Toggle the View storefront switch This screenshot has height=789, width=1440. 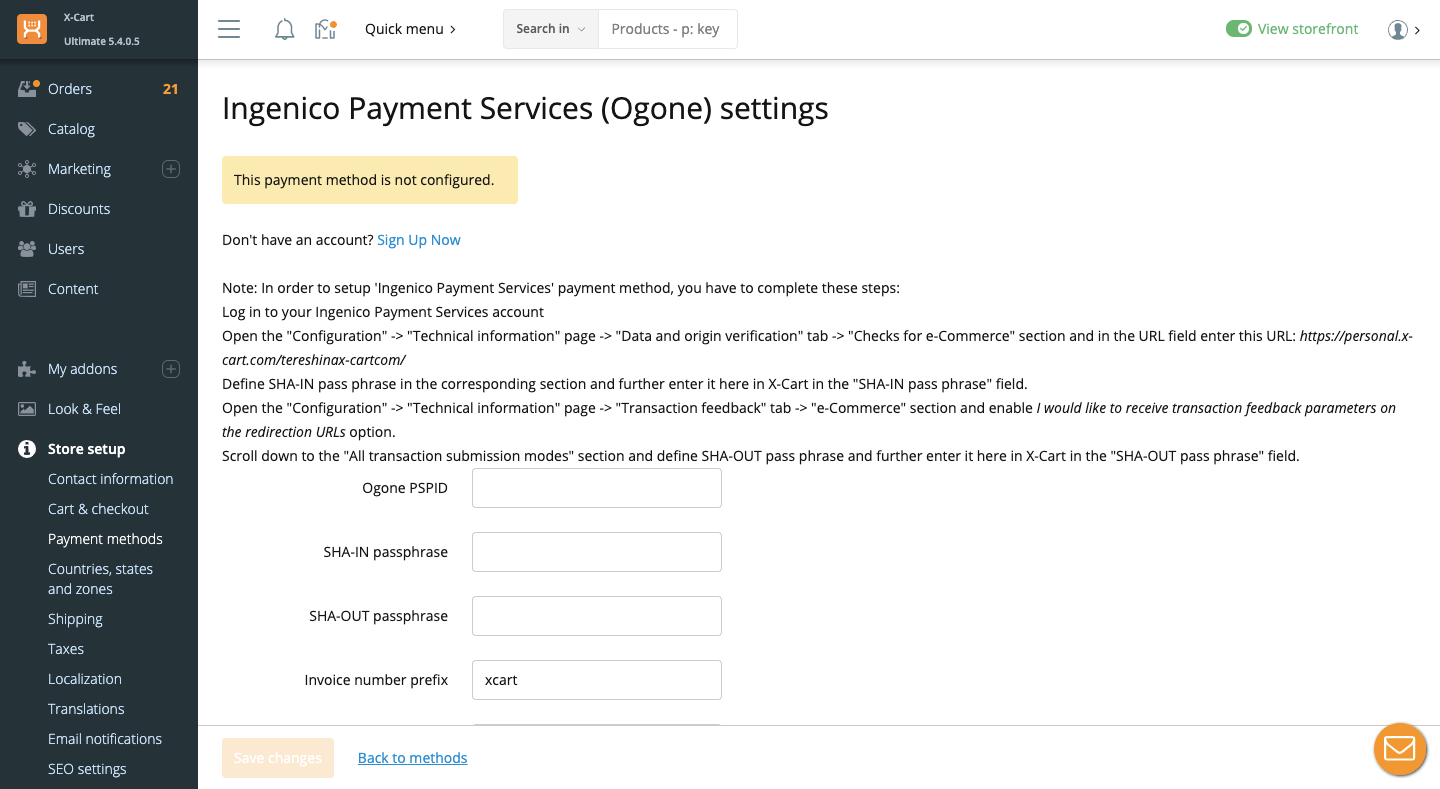pyautogui.click(x=1238, y=29)
